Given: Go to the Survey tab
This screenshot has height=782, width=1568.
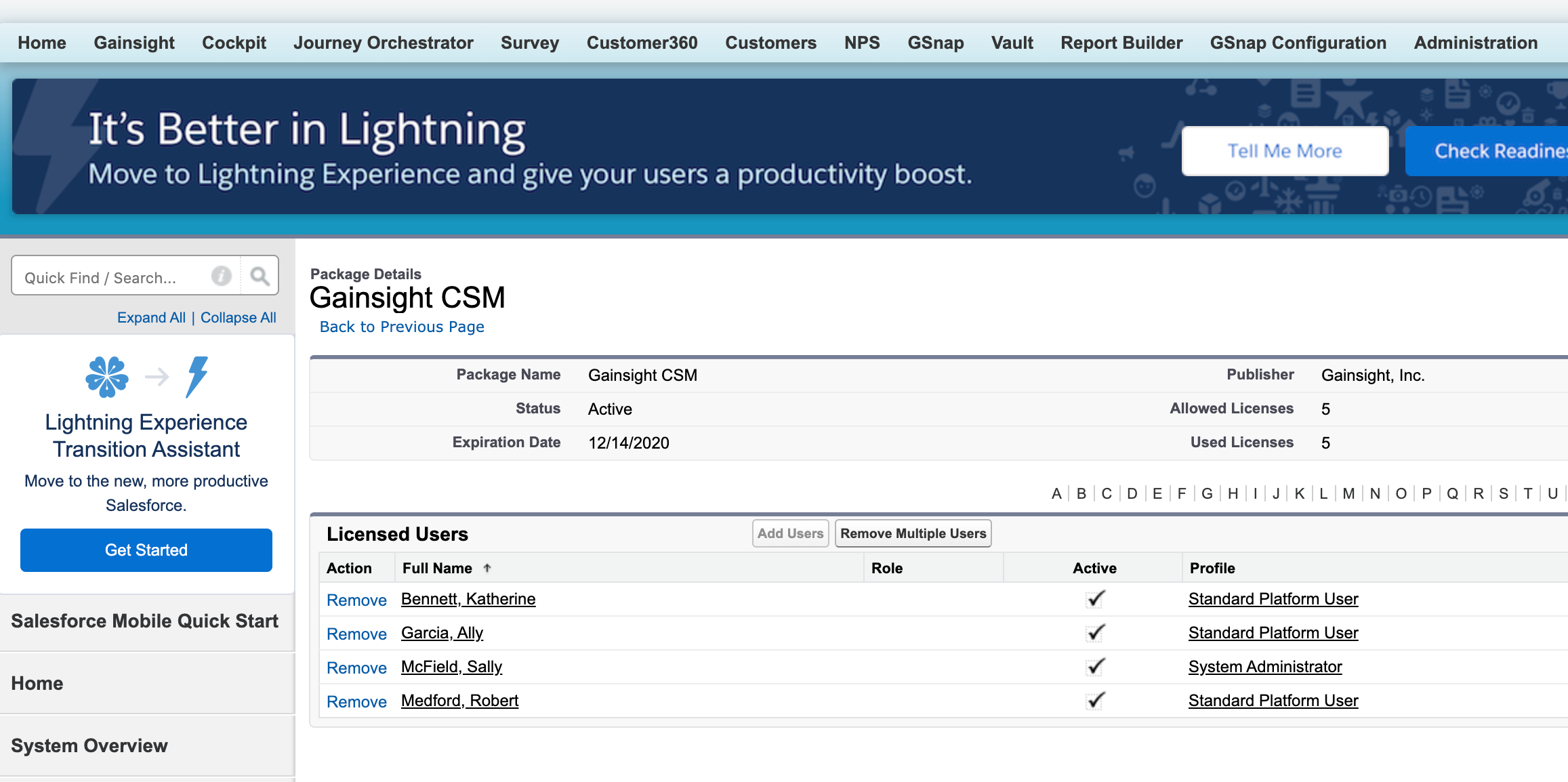Looking at the screenshot, I should [530, 43].
